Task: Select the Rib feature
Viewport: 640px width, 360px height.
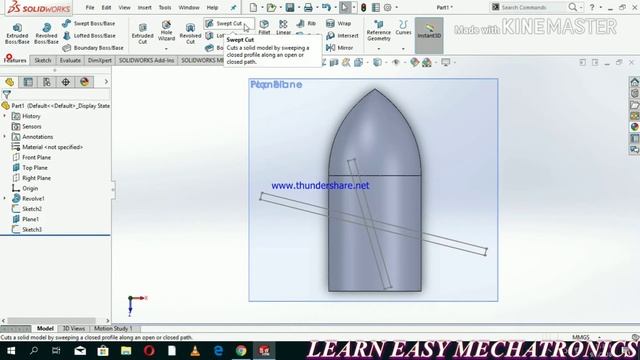Action: point(307,24)
